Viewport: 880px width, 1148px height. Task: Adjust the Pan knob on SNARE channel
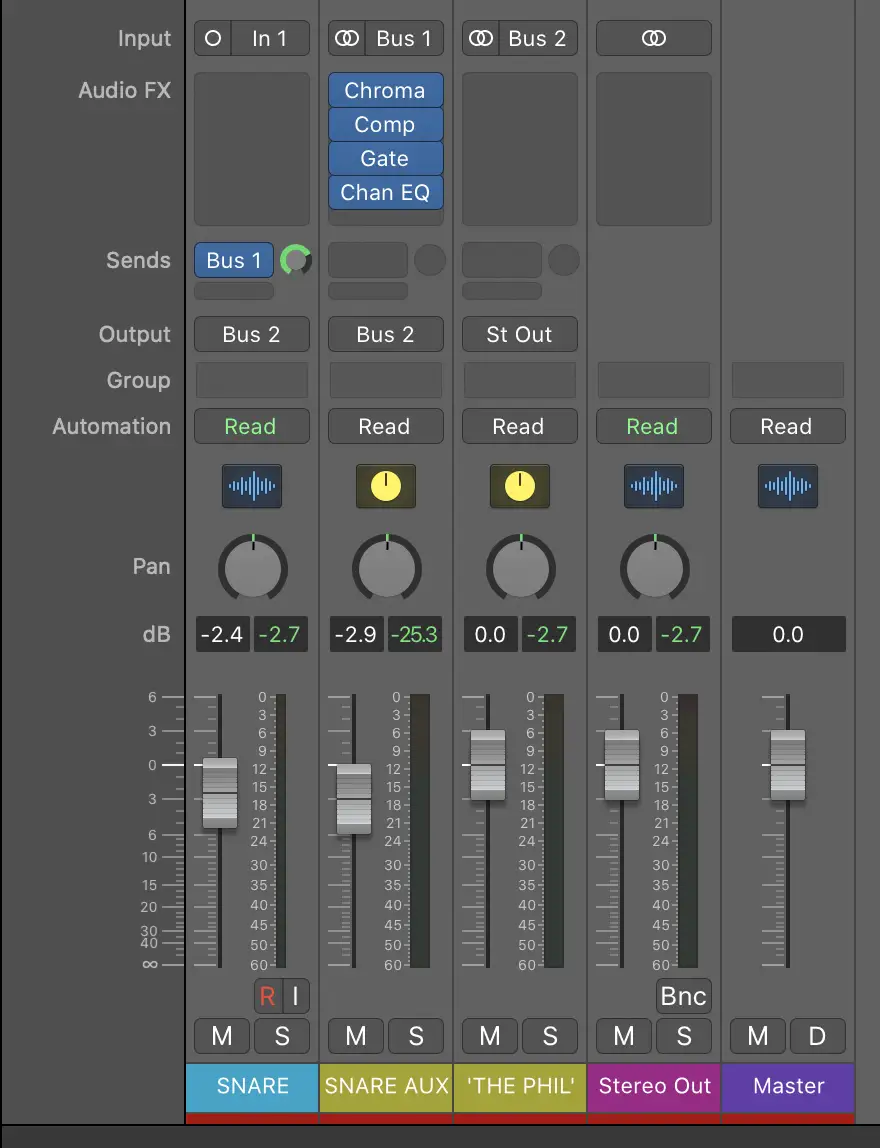click(x=251, y=567)
